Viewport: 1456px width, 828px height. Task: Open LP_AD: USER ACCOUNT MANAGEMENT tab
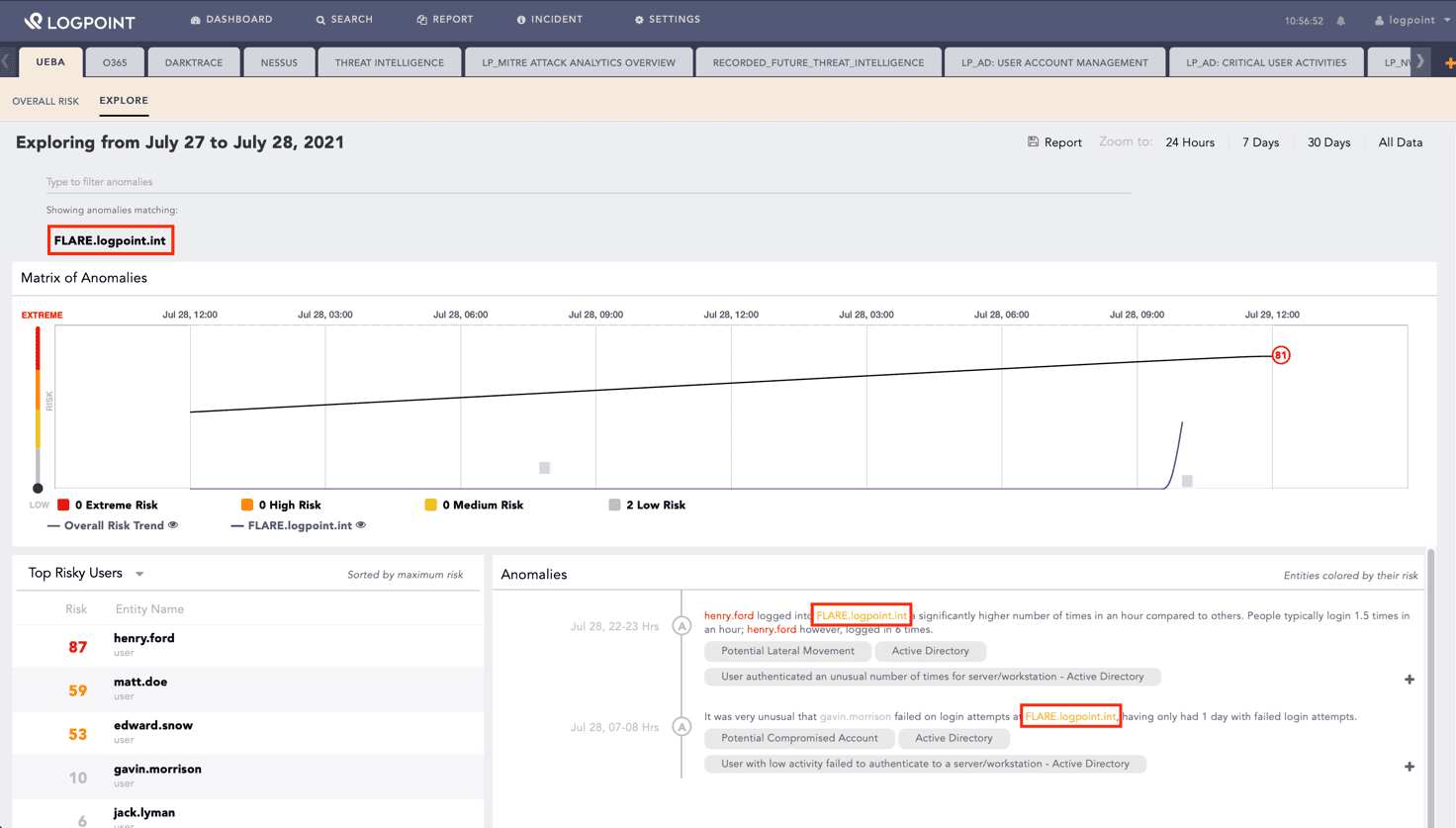(1054, 62)
